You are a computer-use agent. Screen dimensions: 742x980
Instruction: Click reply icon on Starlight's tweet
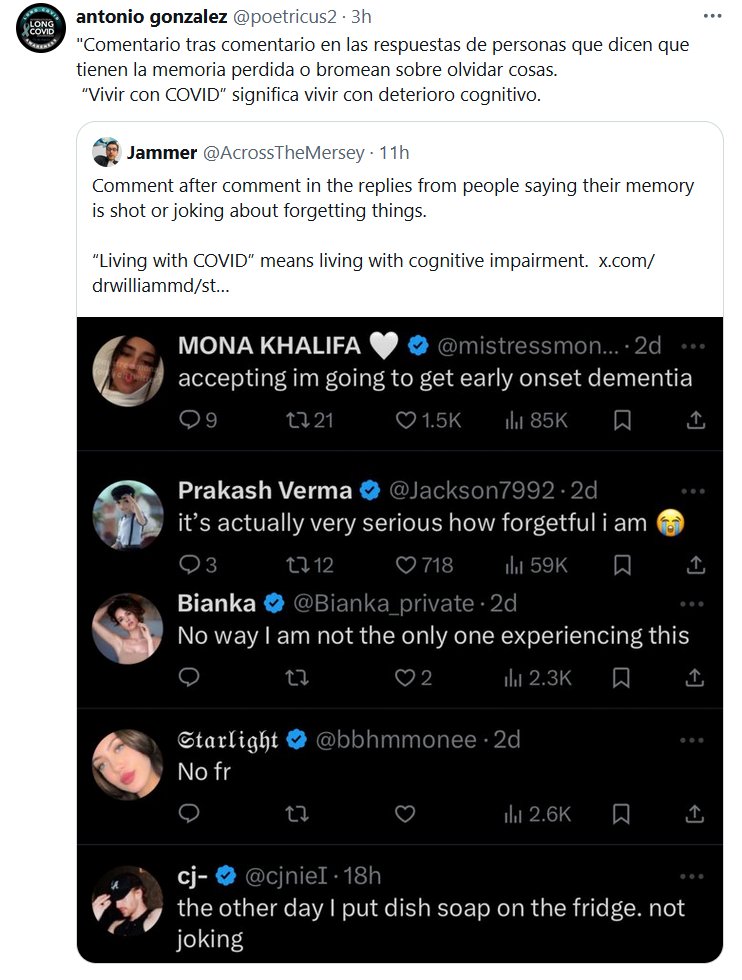tap(190, 814)
